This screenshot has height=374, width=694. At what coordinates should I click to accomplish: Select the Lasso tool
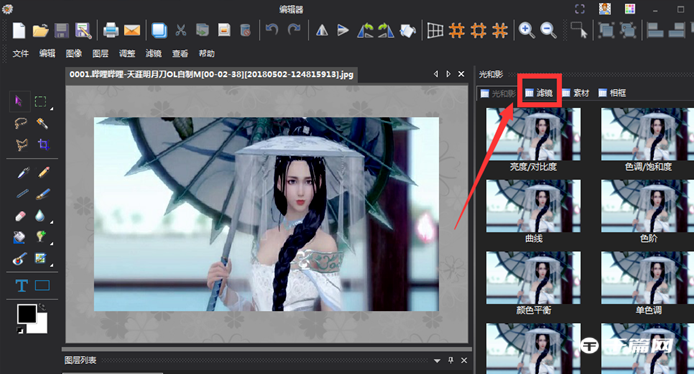[20, 123]
